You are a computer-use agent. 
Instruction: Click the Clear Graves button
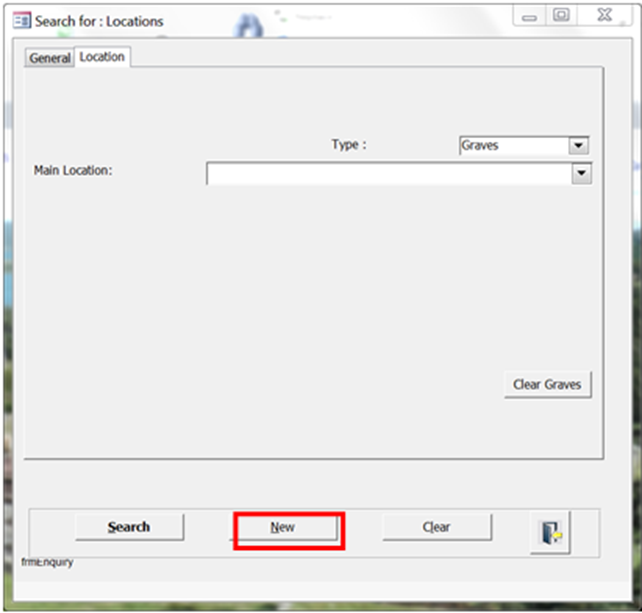coord(547,385)
